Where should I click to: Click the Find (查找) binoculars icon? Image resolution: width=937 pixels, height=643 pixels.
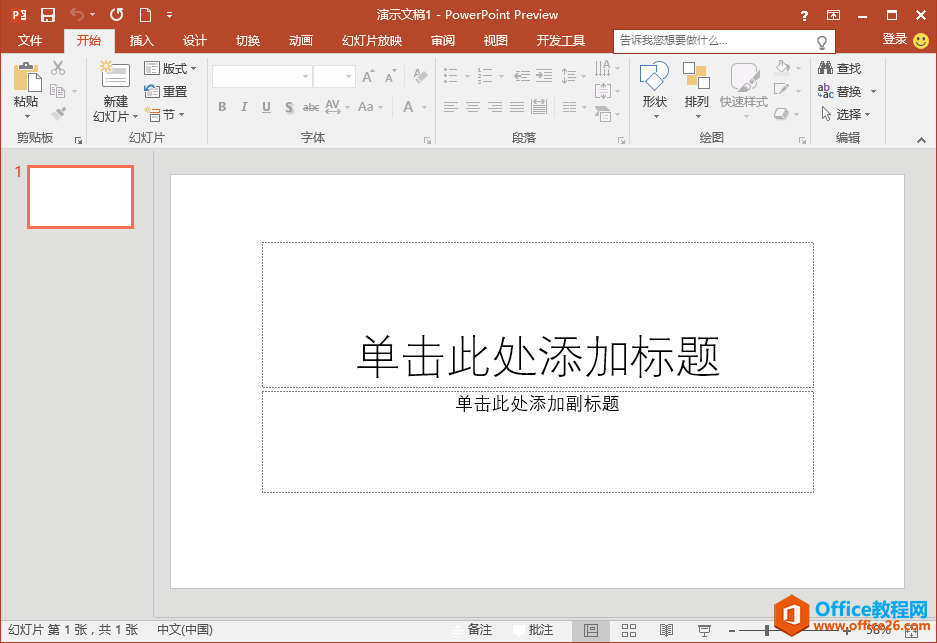[x=825, y=68]
